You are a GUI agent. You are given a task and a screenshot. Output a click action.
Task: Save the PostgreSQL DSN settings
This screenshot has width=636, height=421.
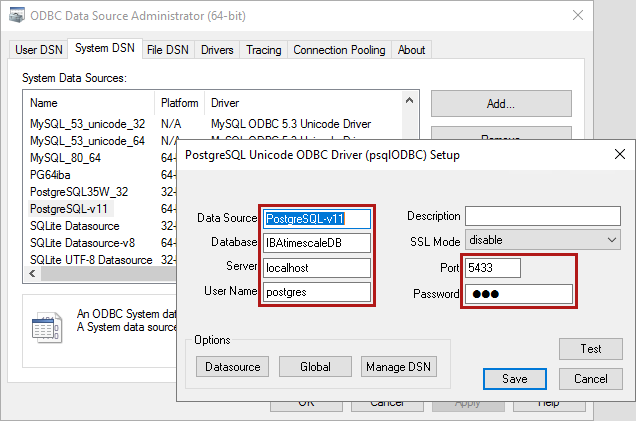click(515, 379)
